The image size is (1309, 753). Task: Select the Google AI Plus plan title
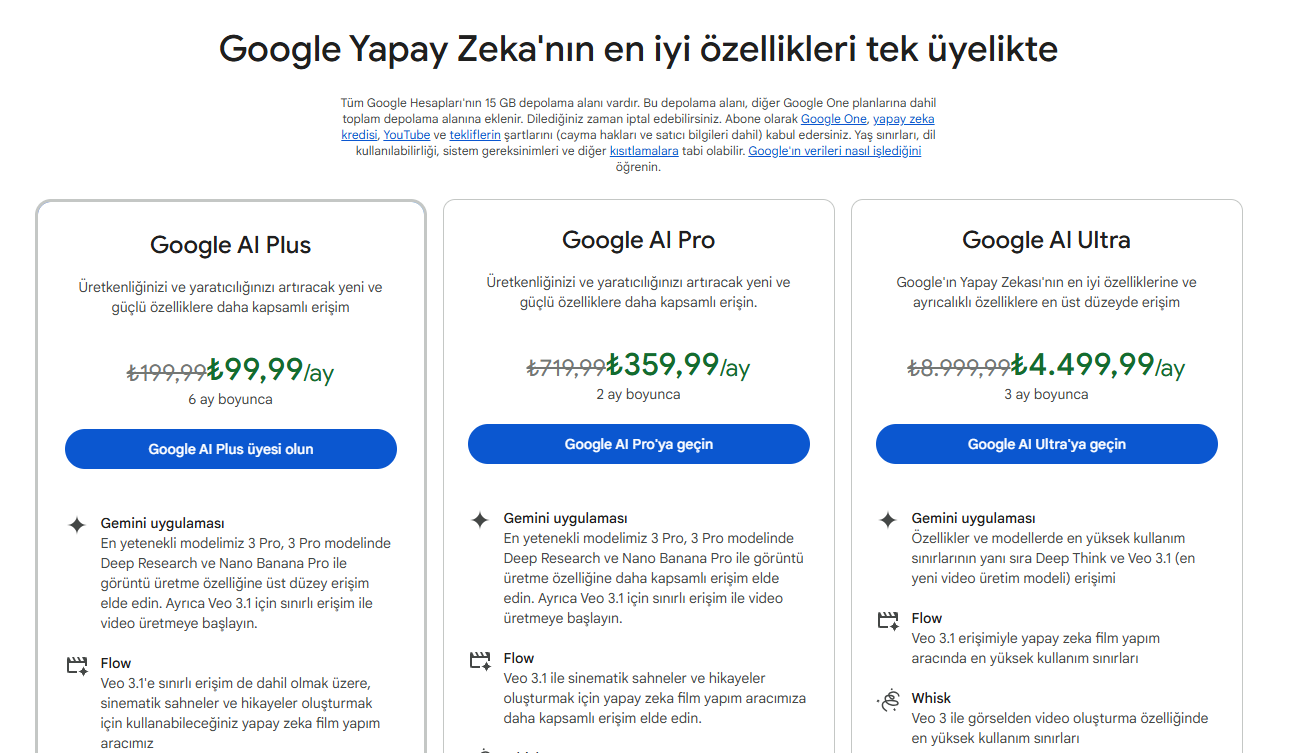point(230,245)
